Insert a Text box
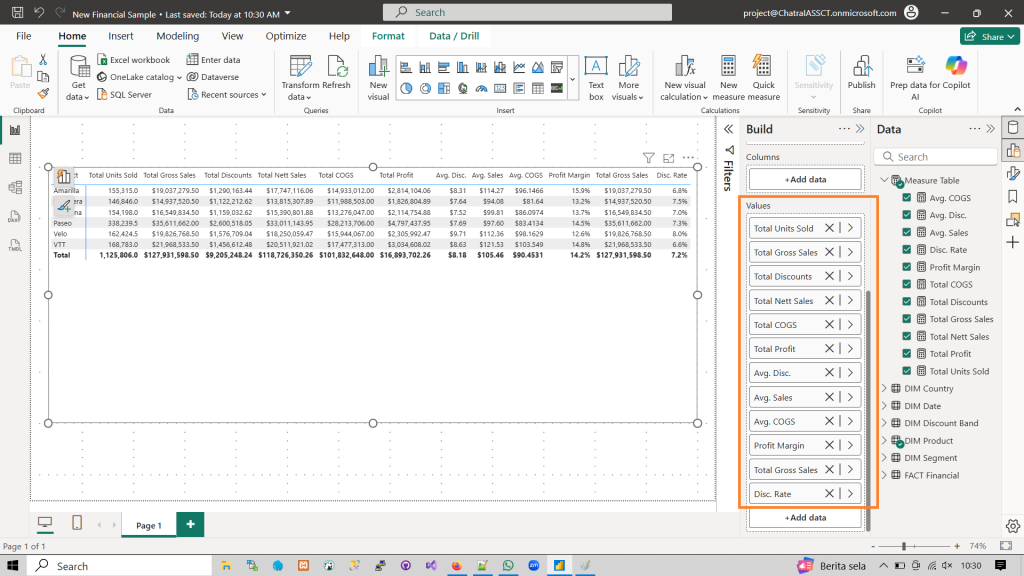The height and width of the screenshot is (576, 1024). point(596,67)
